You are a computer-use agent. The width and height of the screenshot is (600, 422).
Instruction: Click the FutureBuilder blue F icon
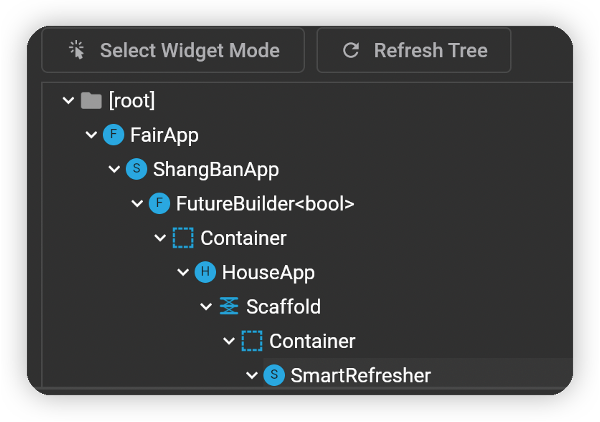click(160, 204)
